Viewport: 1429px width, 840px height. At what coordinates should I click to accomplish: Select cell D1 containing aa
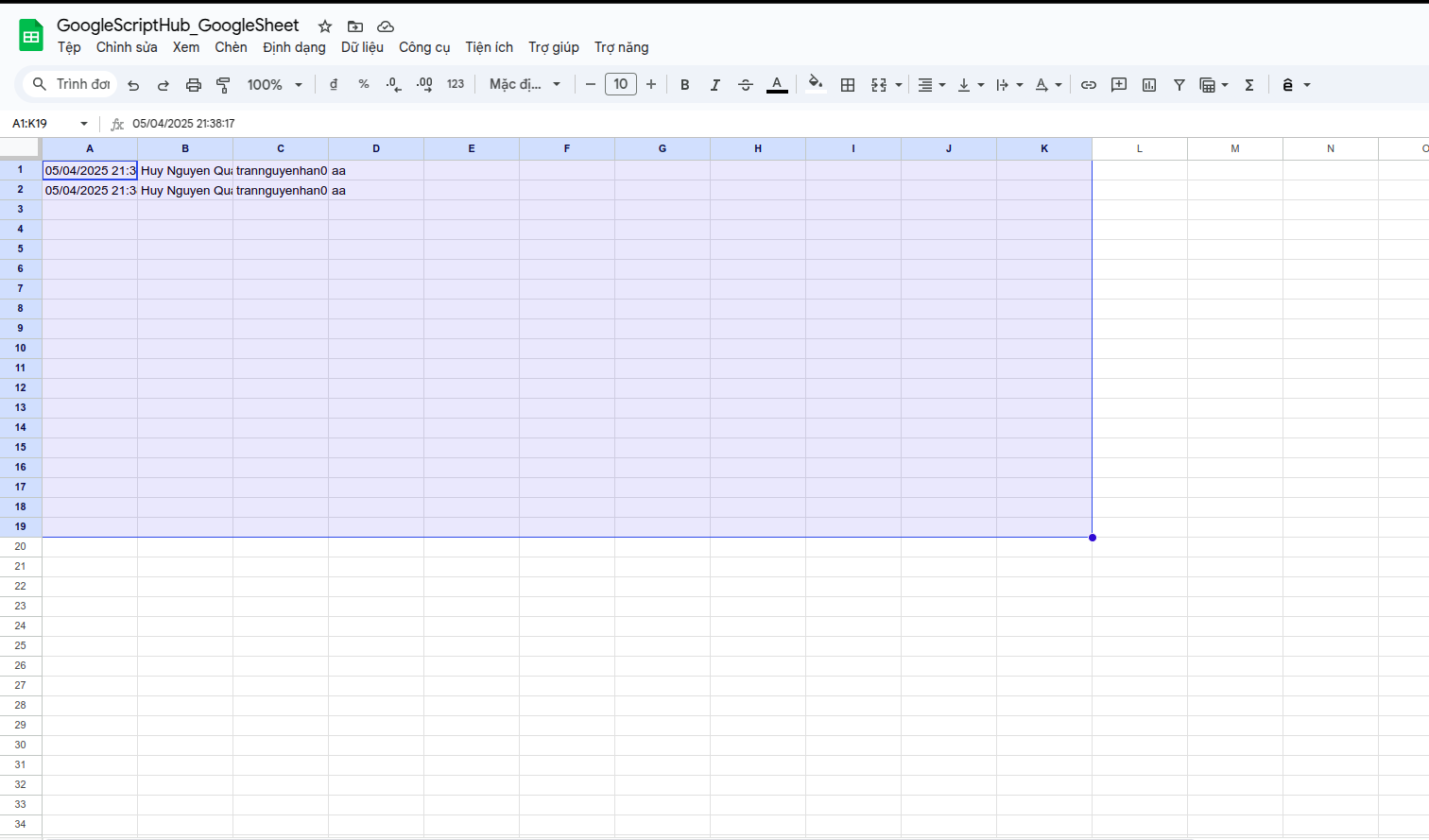click(376, 170)
